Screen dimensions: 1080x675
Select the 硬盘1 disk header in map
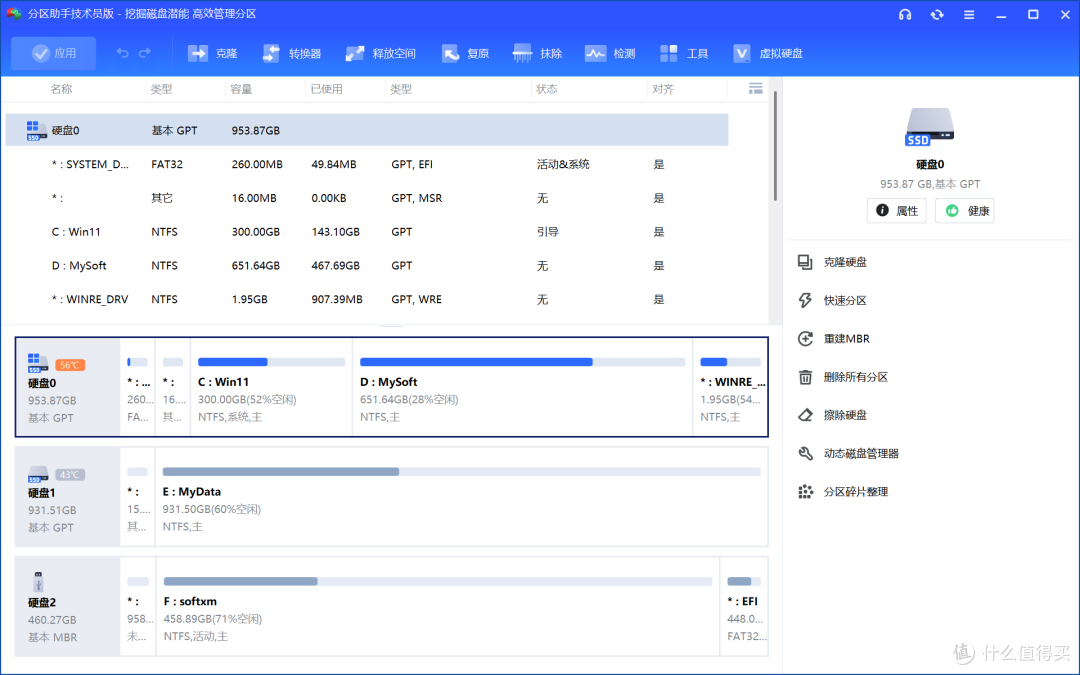(68, 497)
